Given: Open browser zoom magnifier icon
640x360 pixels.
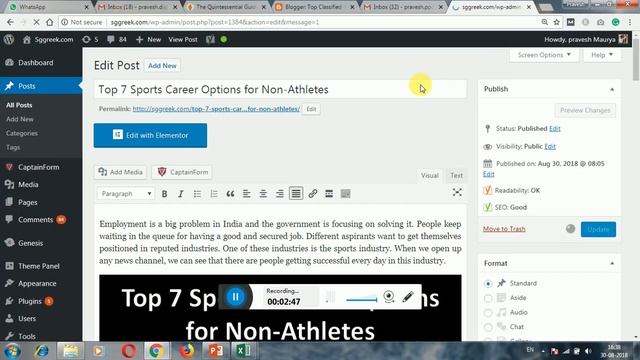Looking at the screenshot, I should click(x=544, y=22).
